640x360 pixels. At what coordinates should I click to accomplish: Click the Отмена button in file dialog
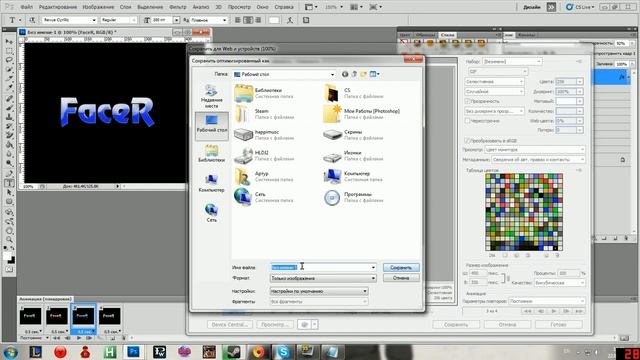click(401, 278)
